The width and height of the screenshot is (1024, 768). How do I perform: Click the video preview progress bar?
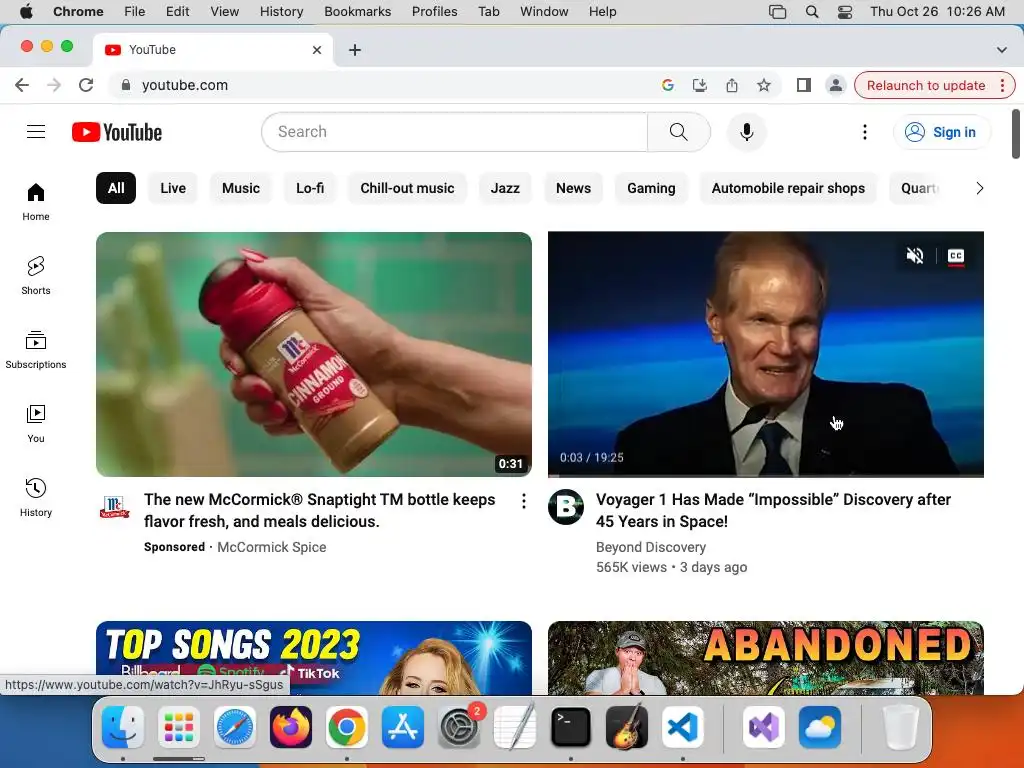(x=766, y=475)
